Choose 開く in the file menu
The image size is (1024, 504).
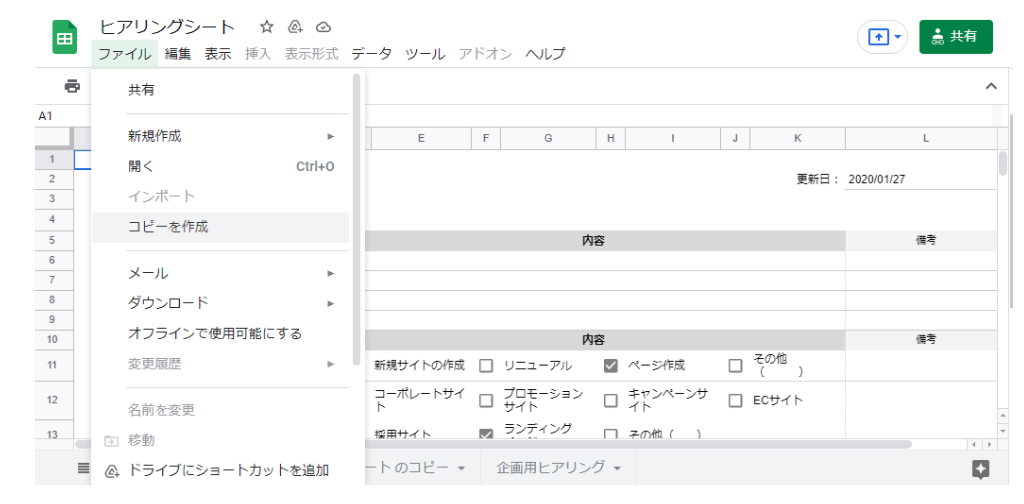[x=220, y=166]
